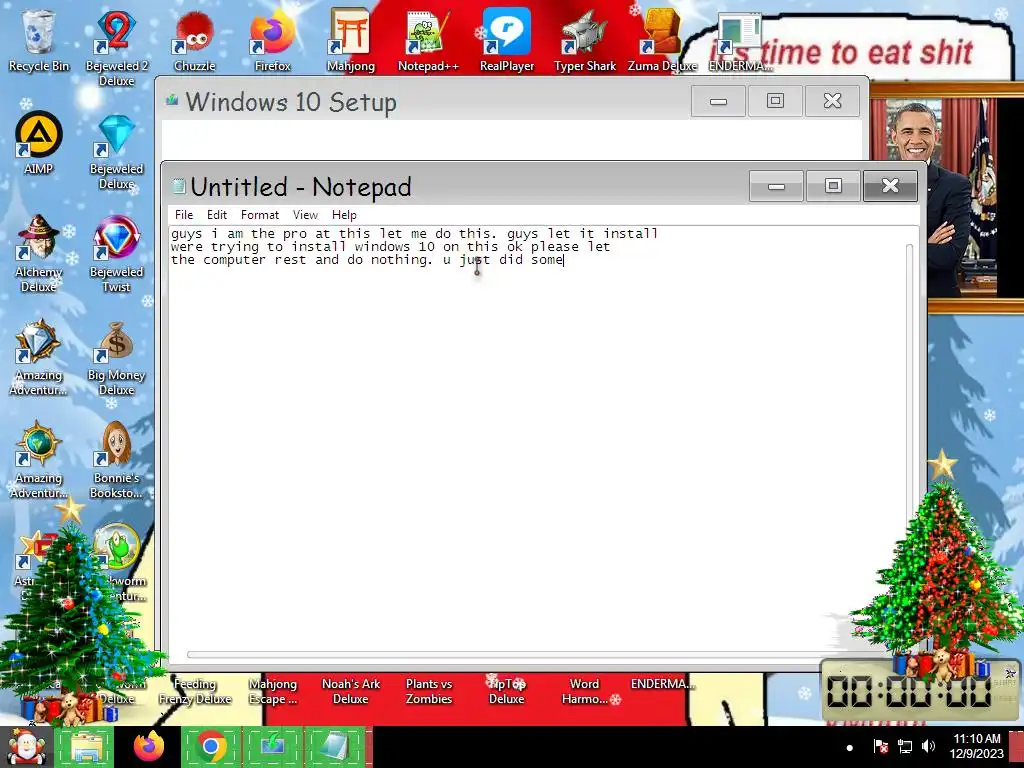The width and height of the screenshot is (1024, 768).
Task: Place cursor after 'some' in Notepad text
Action: click(564, 260)
